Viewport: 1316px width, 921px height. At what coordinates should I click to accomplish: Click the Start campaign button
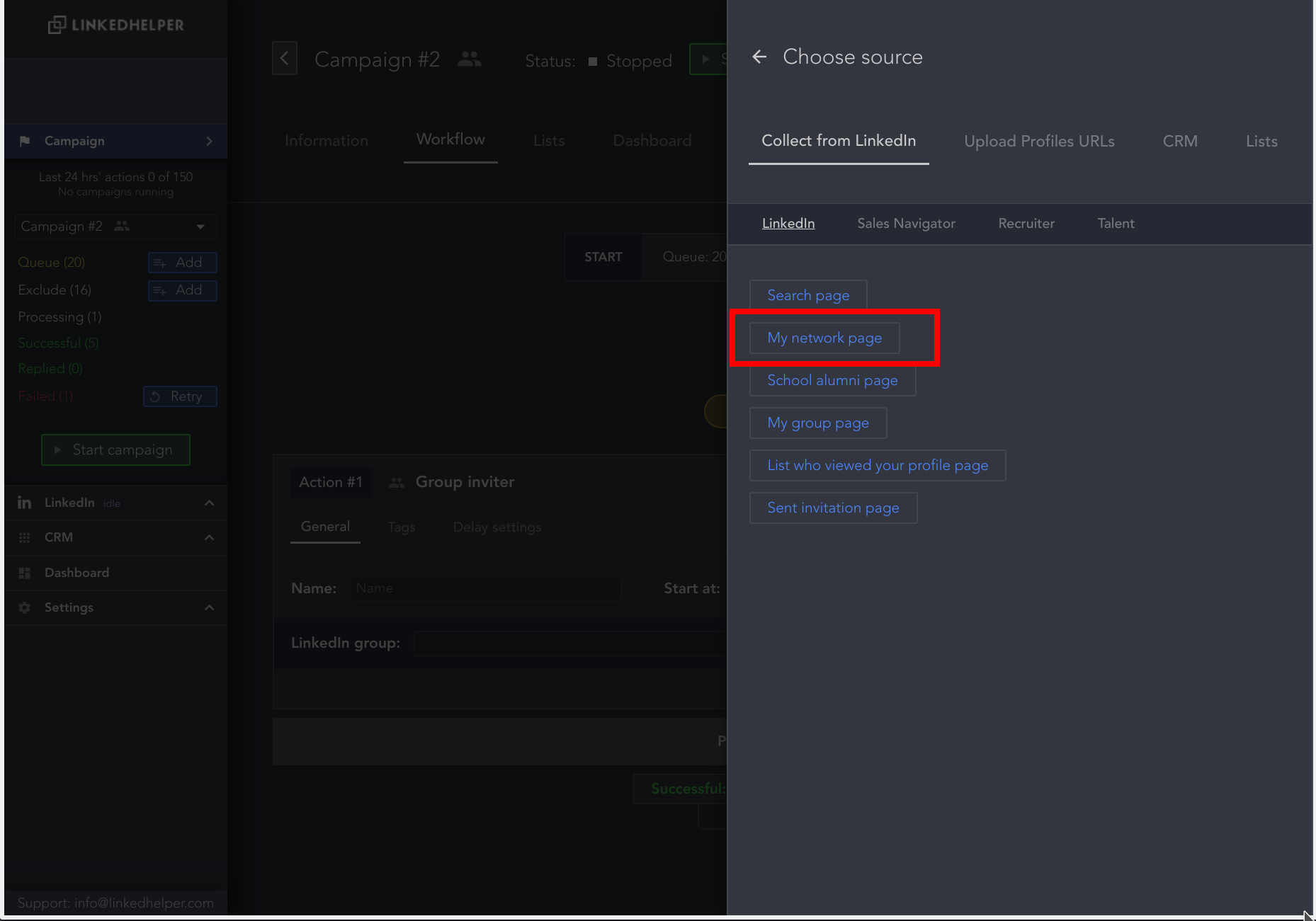pyautogui.click(x=115, y=450)
